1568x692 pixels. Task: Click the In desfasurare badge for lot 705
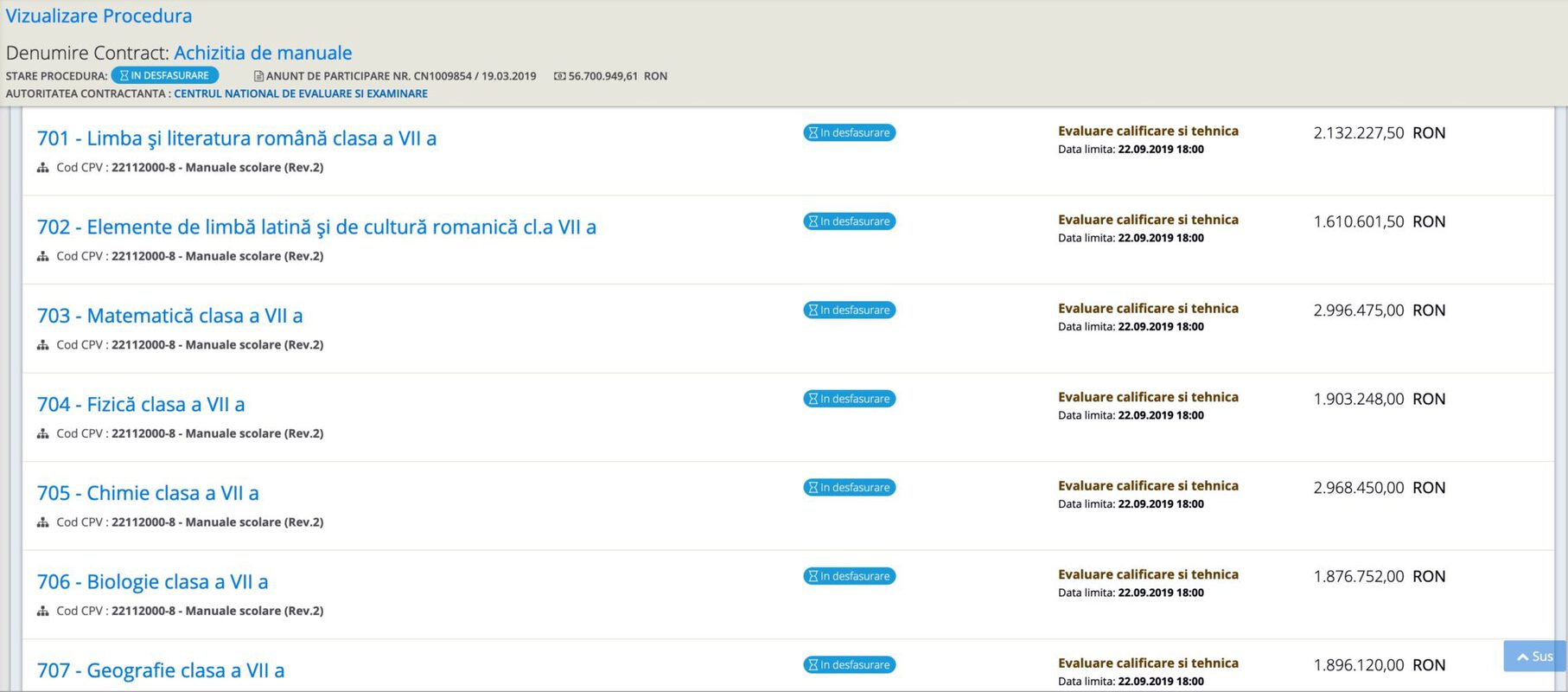coord(850,487)
